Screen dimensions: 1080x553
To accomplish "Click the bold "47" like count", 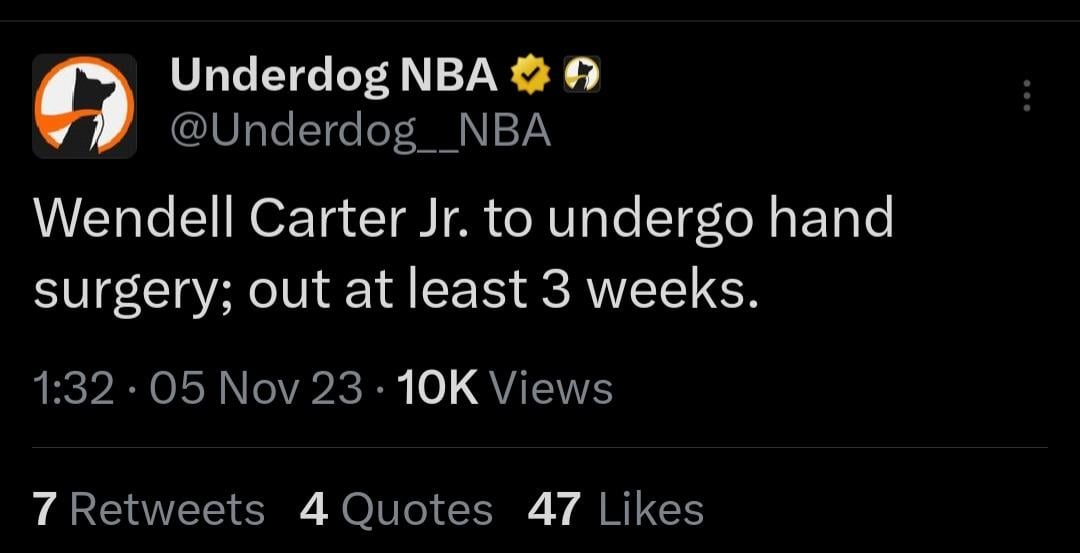I will pyautogui.click(x=554, y=509).
